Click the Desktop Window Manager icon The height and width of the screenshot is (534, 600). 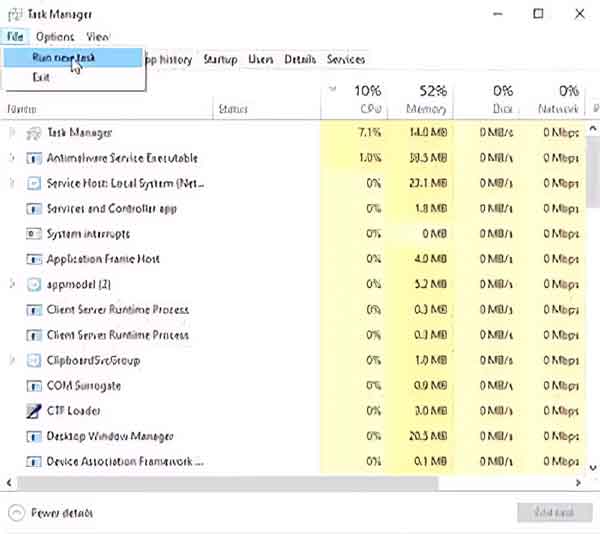(34, 436)
